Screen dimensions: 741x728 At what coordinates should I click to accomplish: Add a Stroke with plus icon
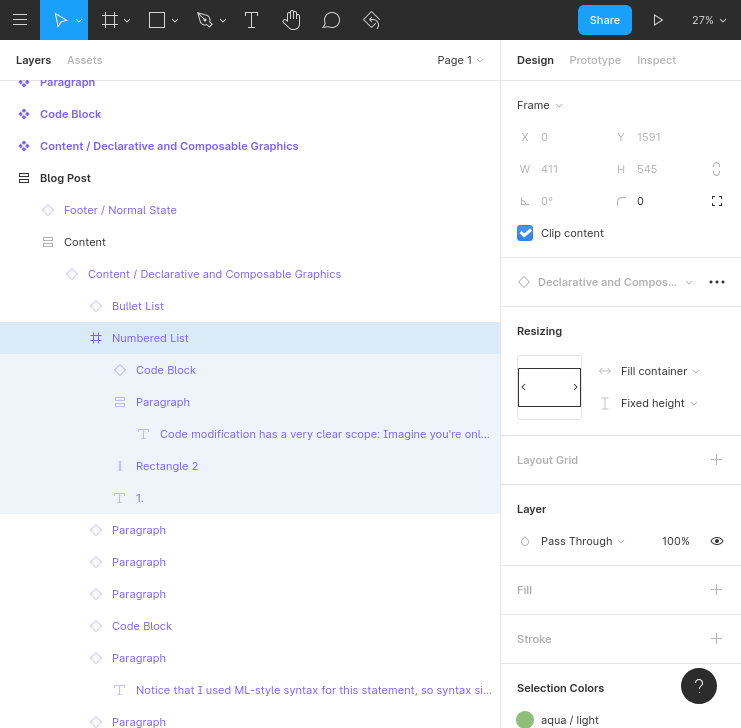click(x=716, y=639)
